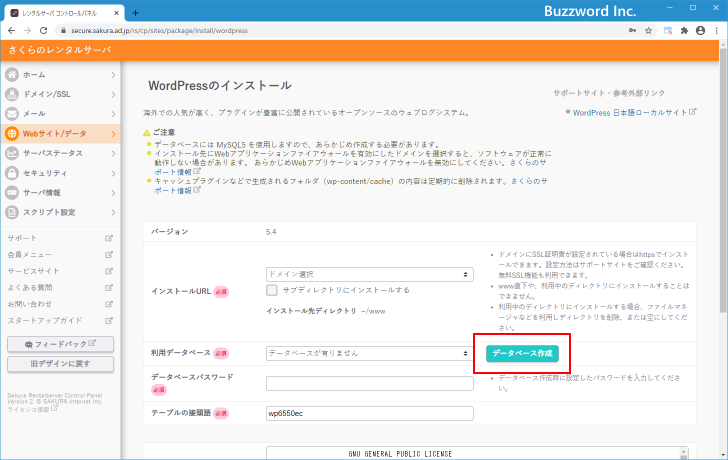The width and height of the screenshot is (728, 460).
Task: Expand the セキュリティ chevron
Action: 113,173
